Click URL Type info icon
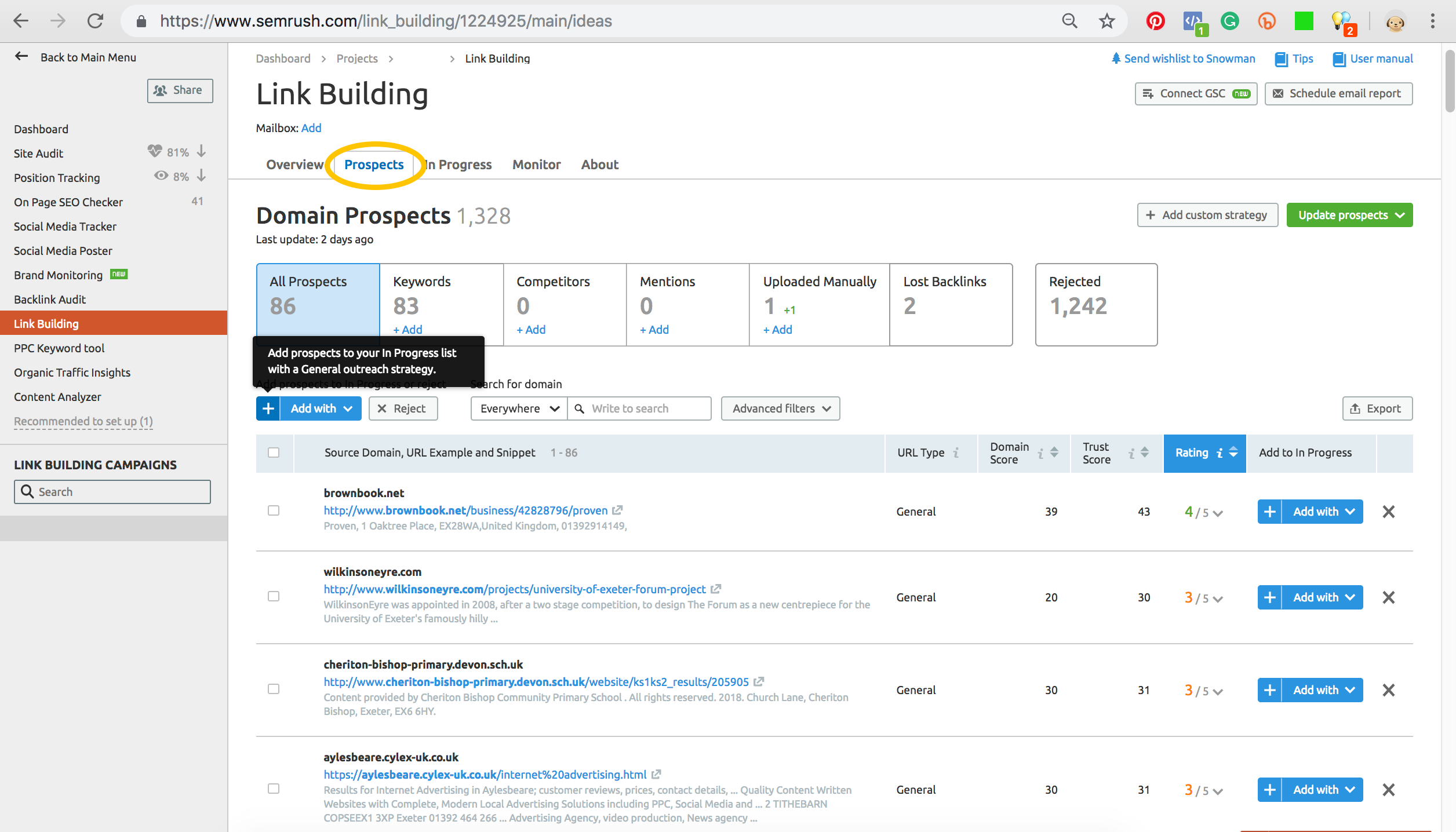The image size is (1456, 832). [956, 453]
